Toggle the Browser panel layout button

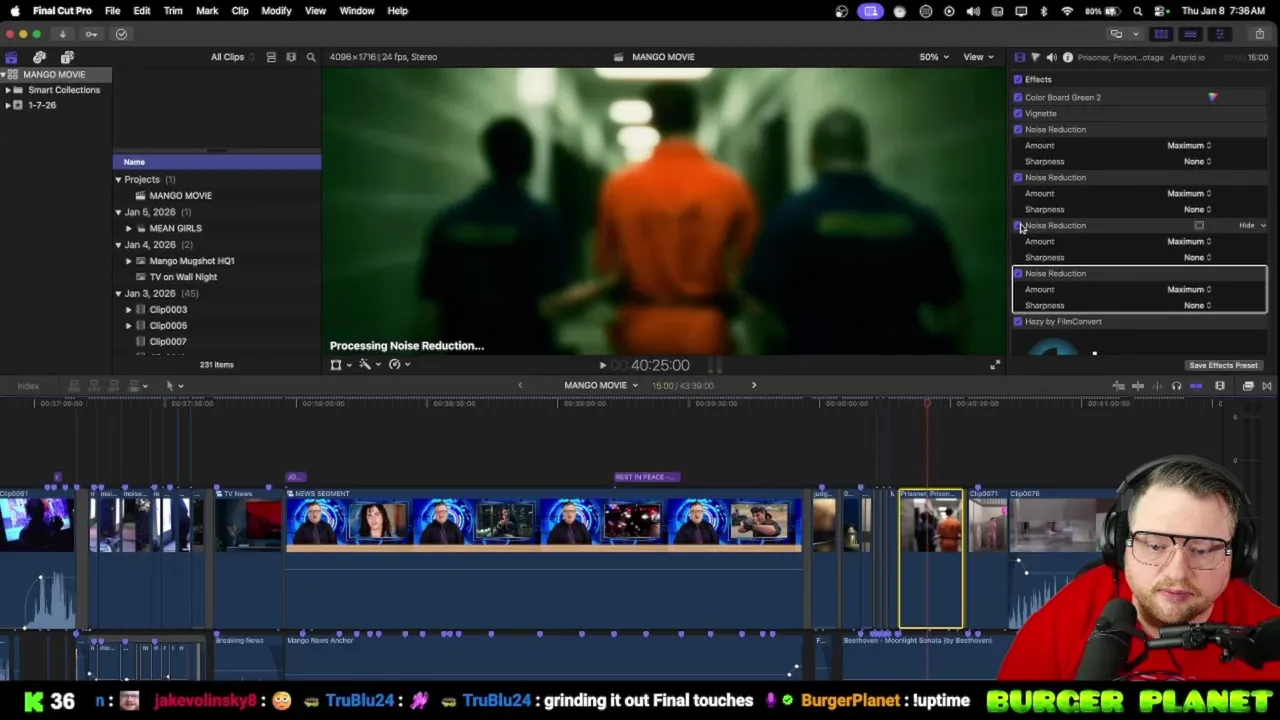point(1161,34)
